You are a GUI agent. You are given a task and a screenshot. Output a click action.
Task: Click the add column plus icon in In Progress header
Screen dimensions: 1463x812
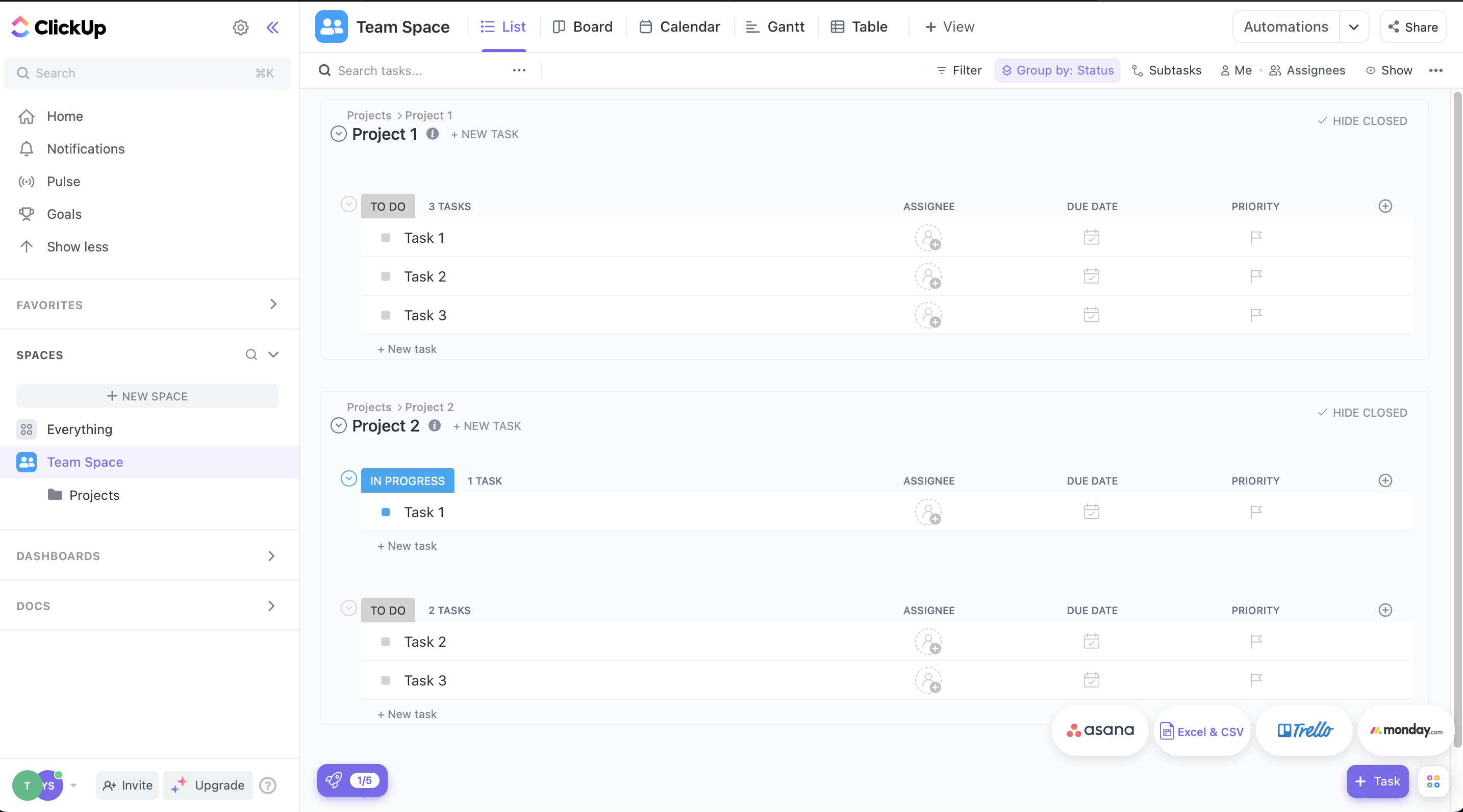(1385, 480)
